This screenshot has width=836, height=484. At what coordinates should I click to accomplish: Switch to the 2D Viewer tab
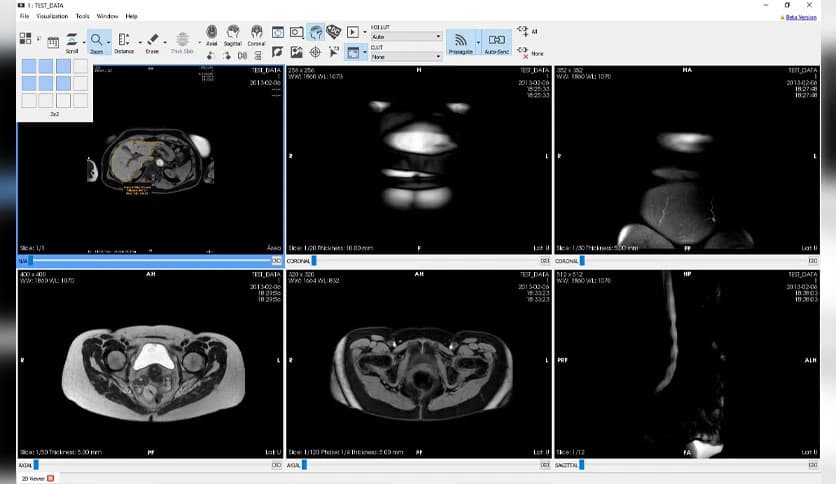tap(33, 479)
